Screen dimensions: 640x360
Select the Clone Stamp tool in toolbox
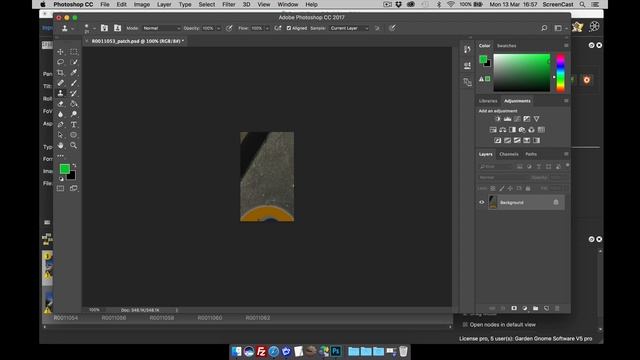pos(60,93)
